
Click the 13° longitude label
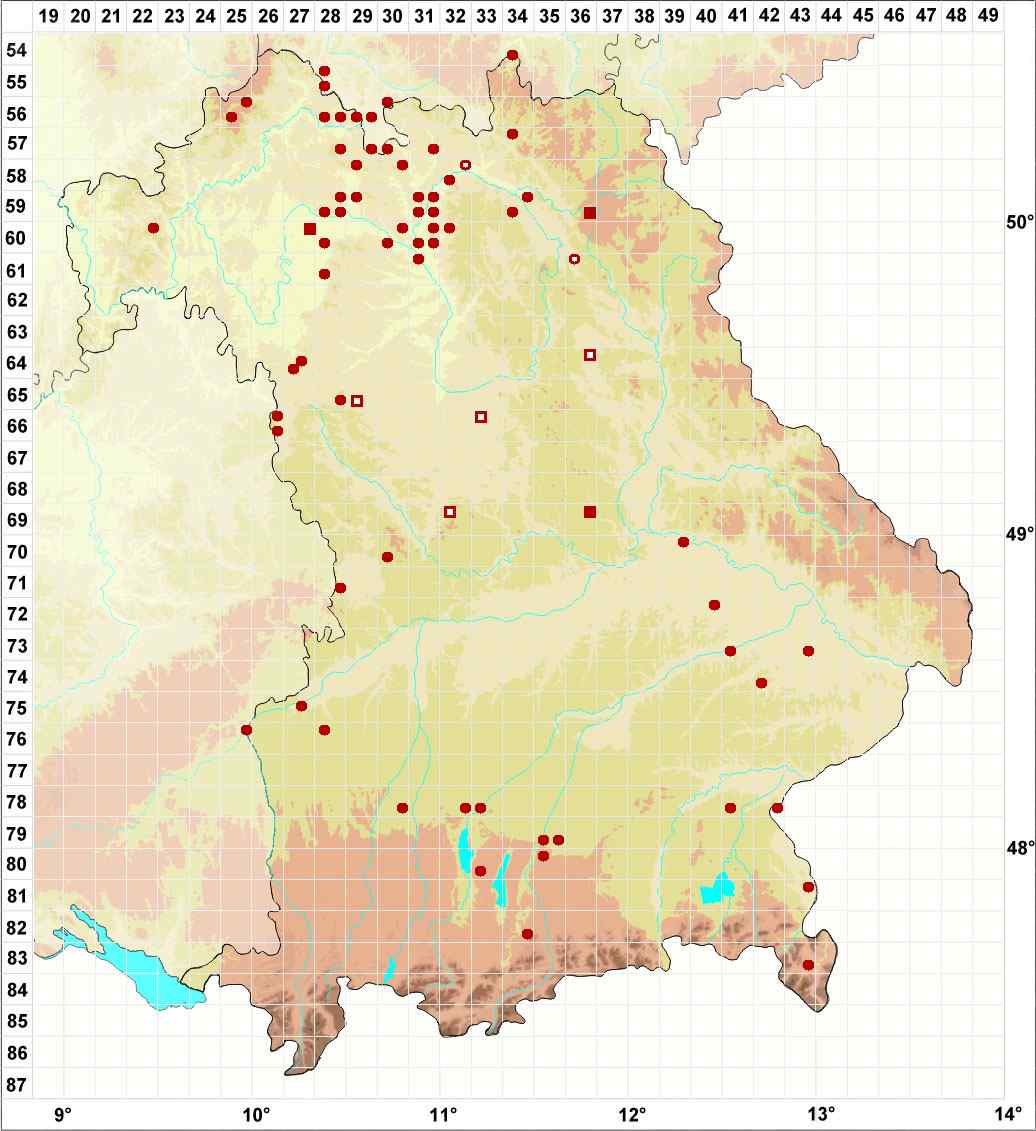pos(821,1114)
